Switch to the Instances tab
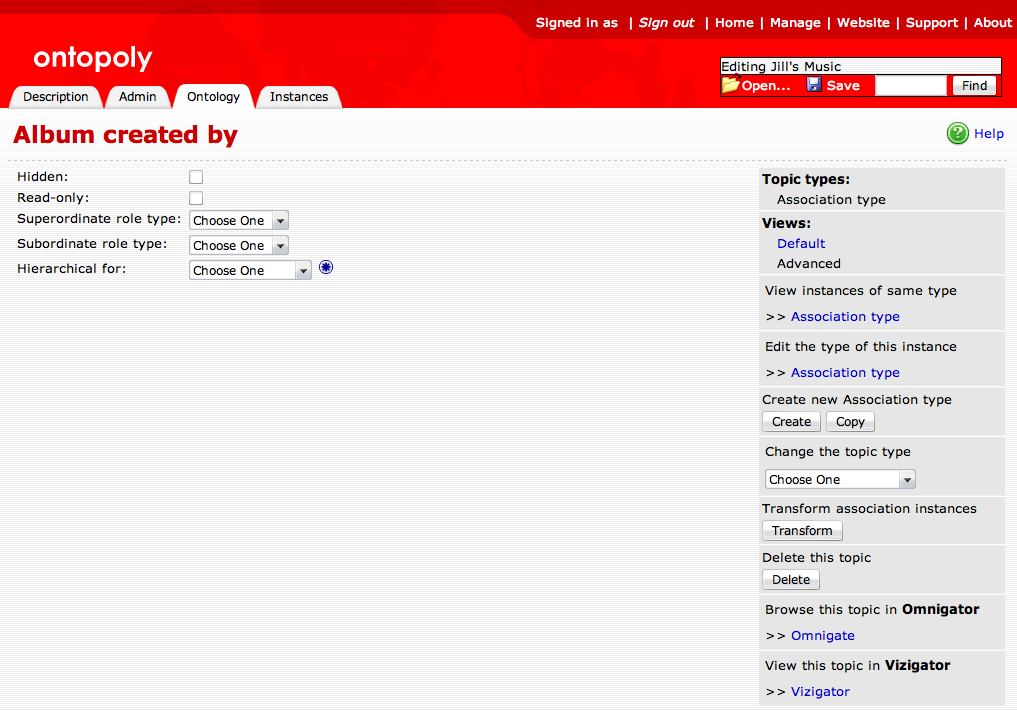 [x=298, y=96]
